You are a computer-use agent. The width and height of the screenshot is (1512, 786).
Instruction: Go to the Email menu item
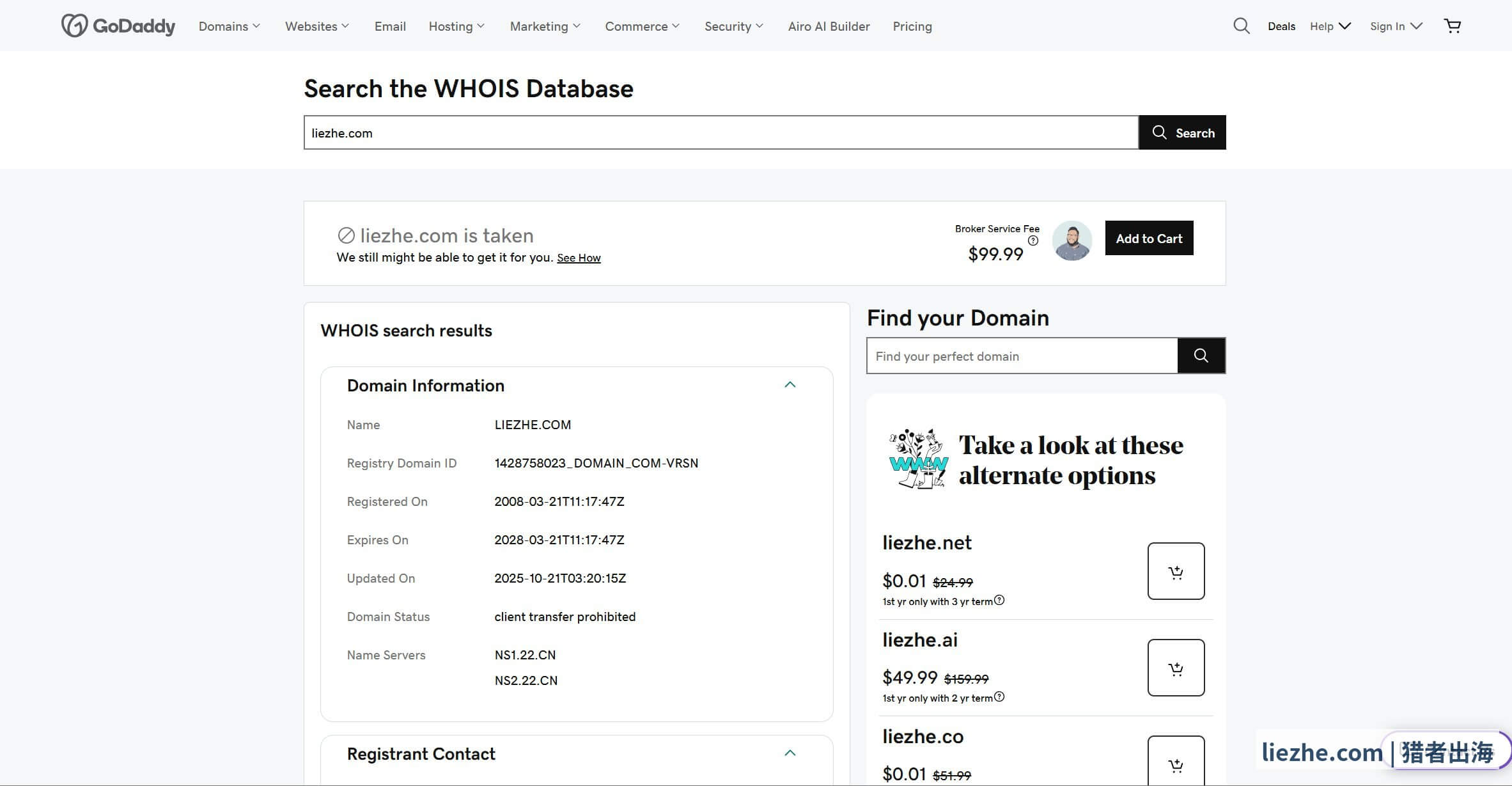[390, 26]
